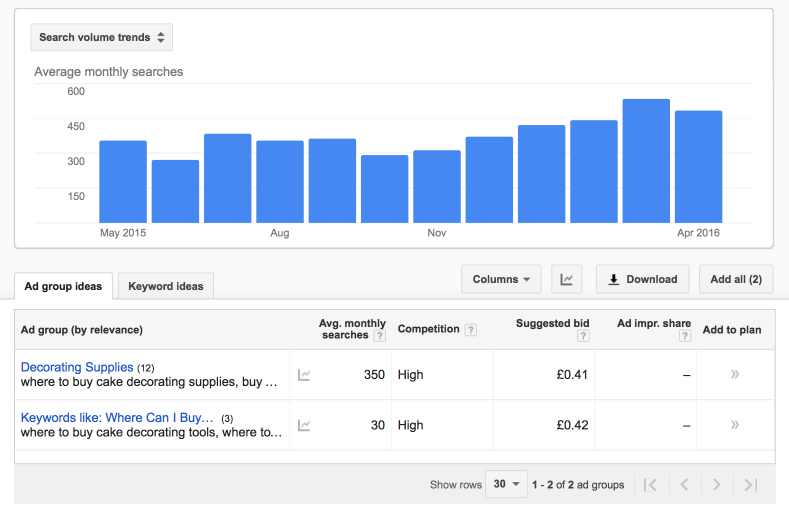Click the Download button
Viewport: 789px width, 521px height.
643,279
